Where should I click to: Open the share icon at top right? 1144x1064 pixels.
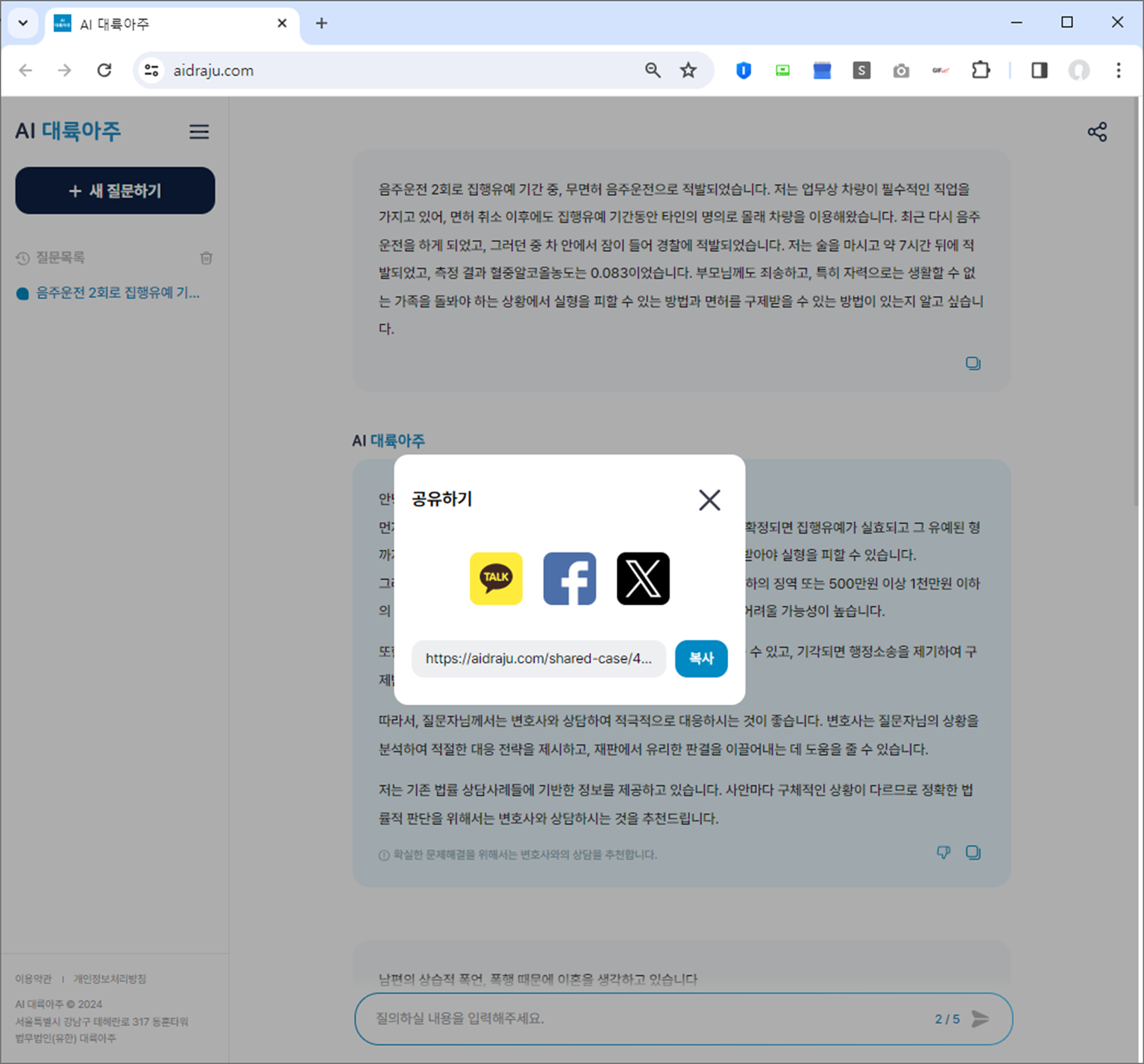click(x=1097, y=131)
